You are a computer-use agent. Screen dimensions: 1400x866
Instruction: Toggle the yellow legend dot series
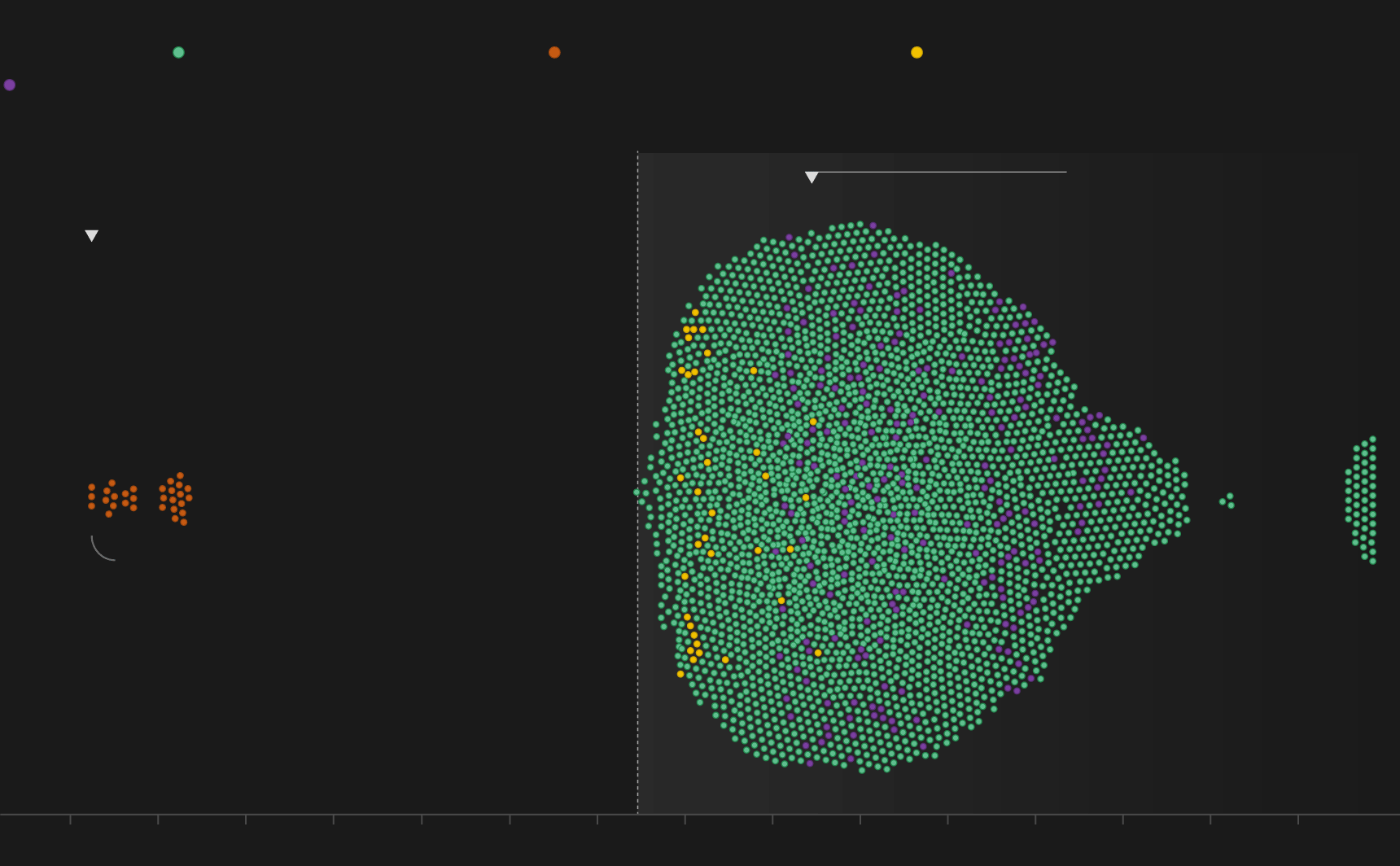tap(917, 52)
